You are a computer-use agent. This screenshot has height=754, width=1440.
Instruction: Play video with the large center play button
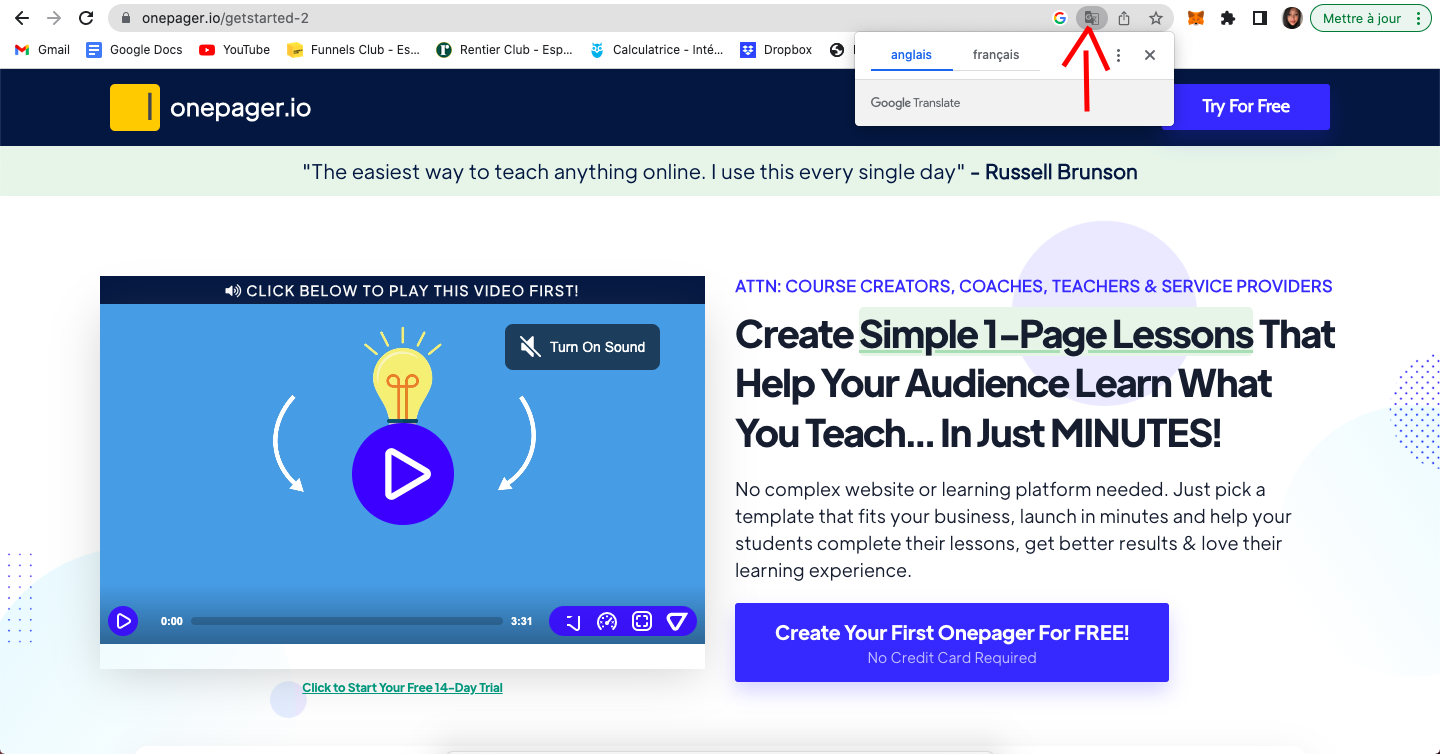pyautogui.click(x=403, y=474)
